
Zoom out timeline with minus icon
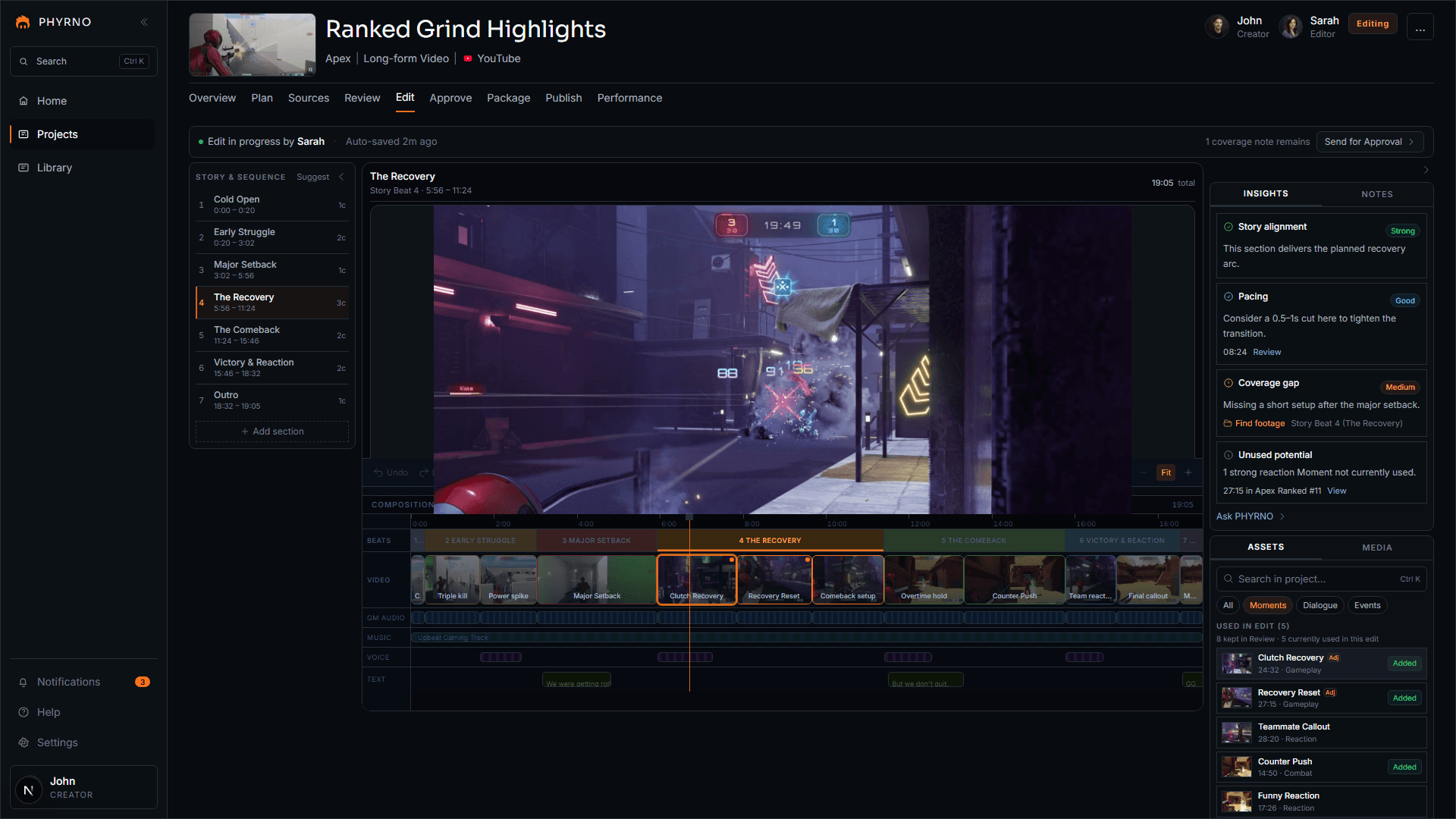(1144, 472)
